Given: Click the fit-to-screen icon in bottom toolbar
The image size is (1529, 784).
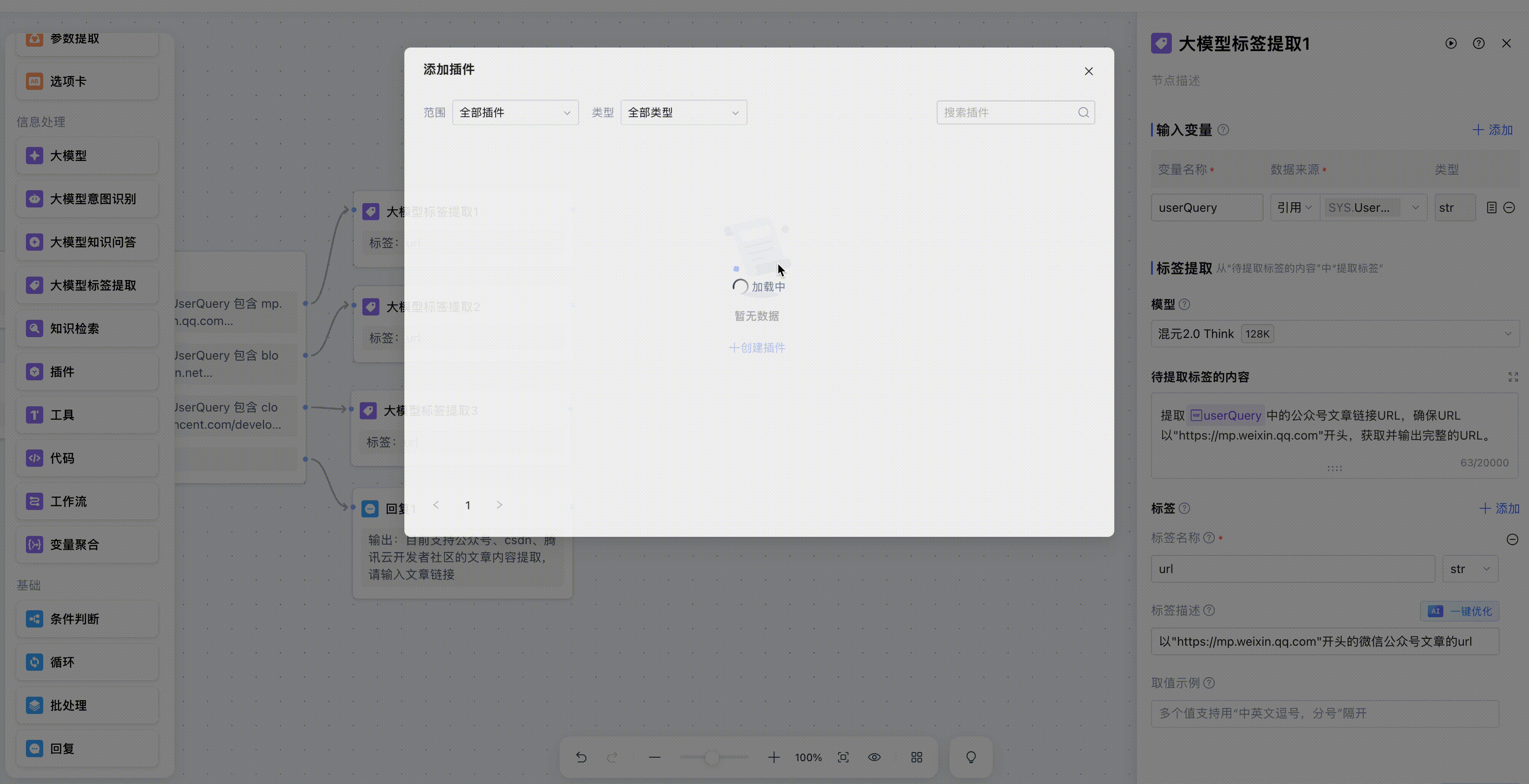Looking at the screenshot, I should pyautogui.click(x=843, y=757).
